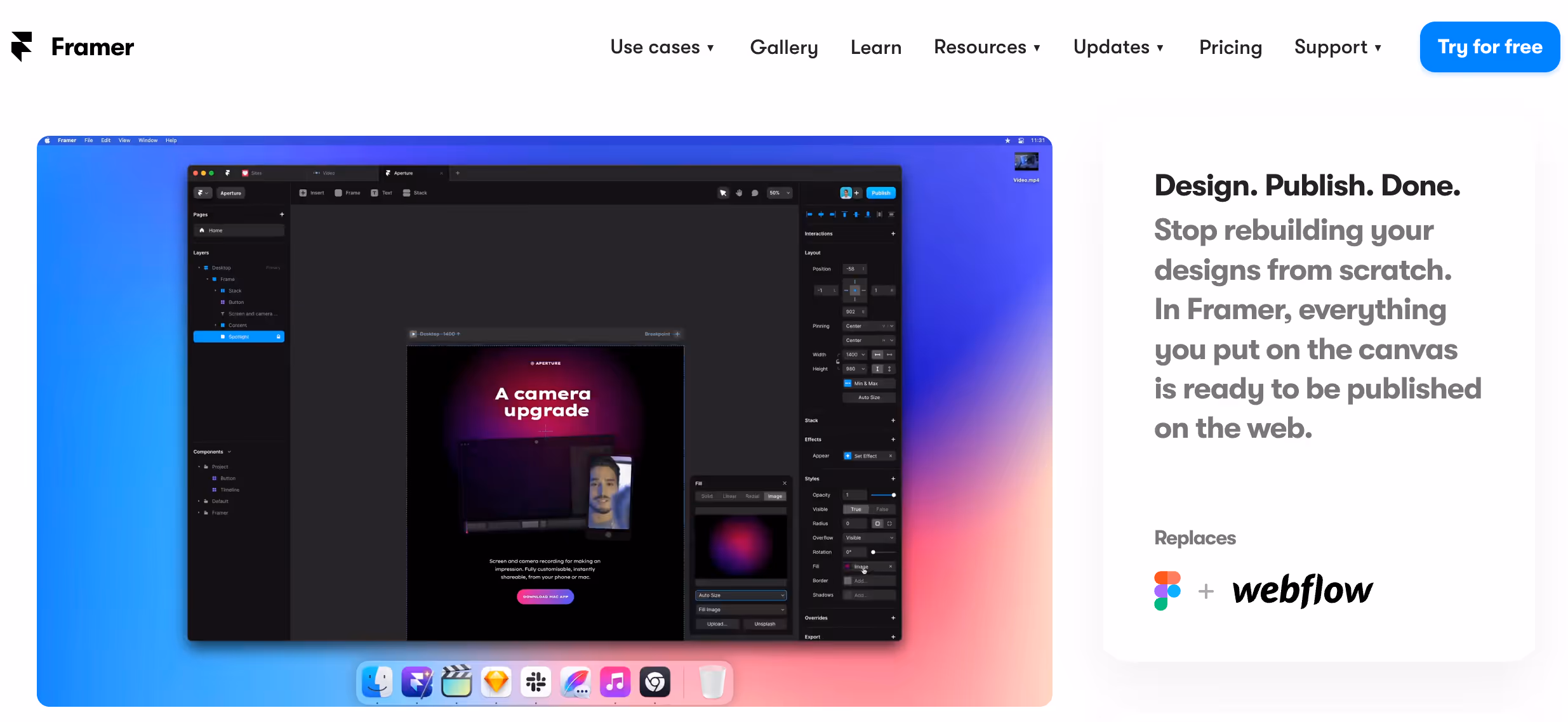
Task: Open the Use cases dropdown menu
Action: 662,47
